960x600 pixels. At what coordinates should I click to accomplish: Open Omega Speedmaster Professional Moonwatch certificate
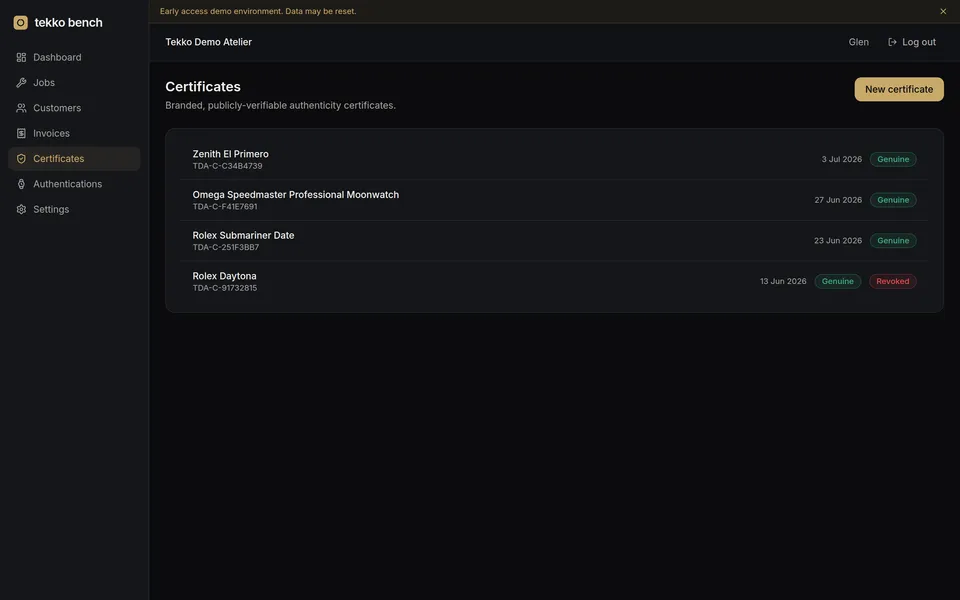point(554,200)
